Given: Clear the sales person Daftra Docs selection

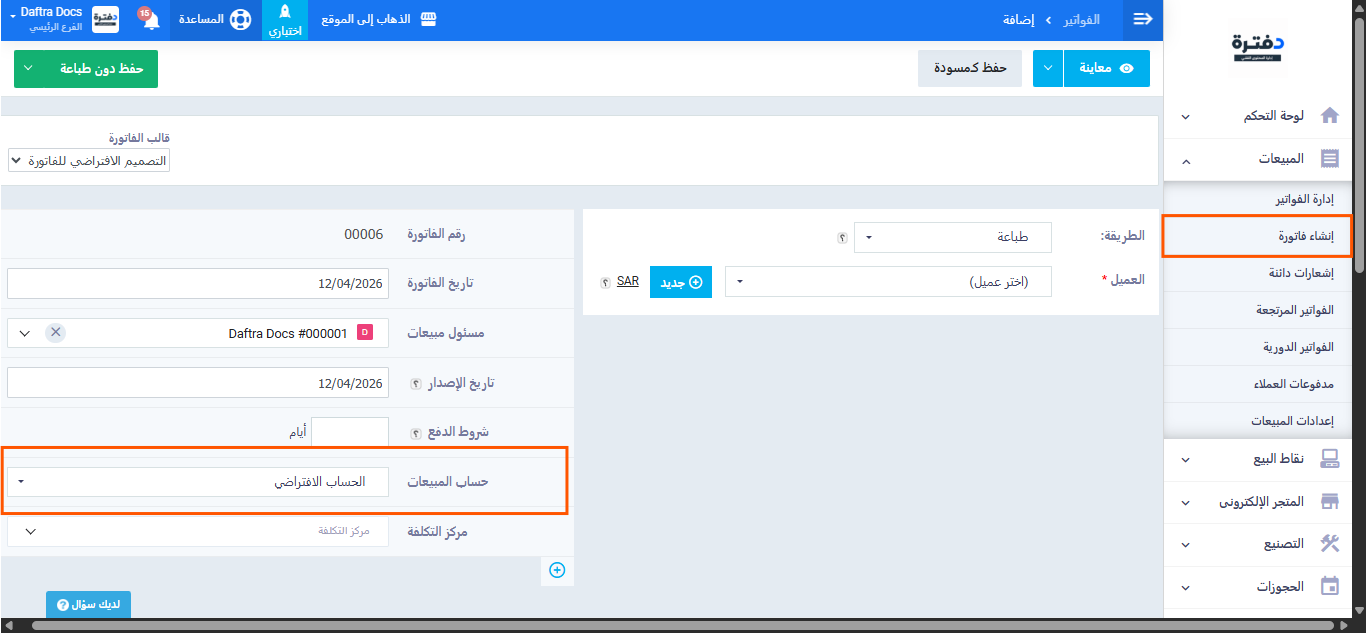Looking at the screenshot, I should 55,333.
